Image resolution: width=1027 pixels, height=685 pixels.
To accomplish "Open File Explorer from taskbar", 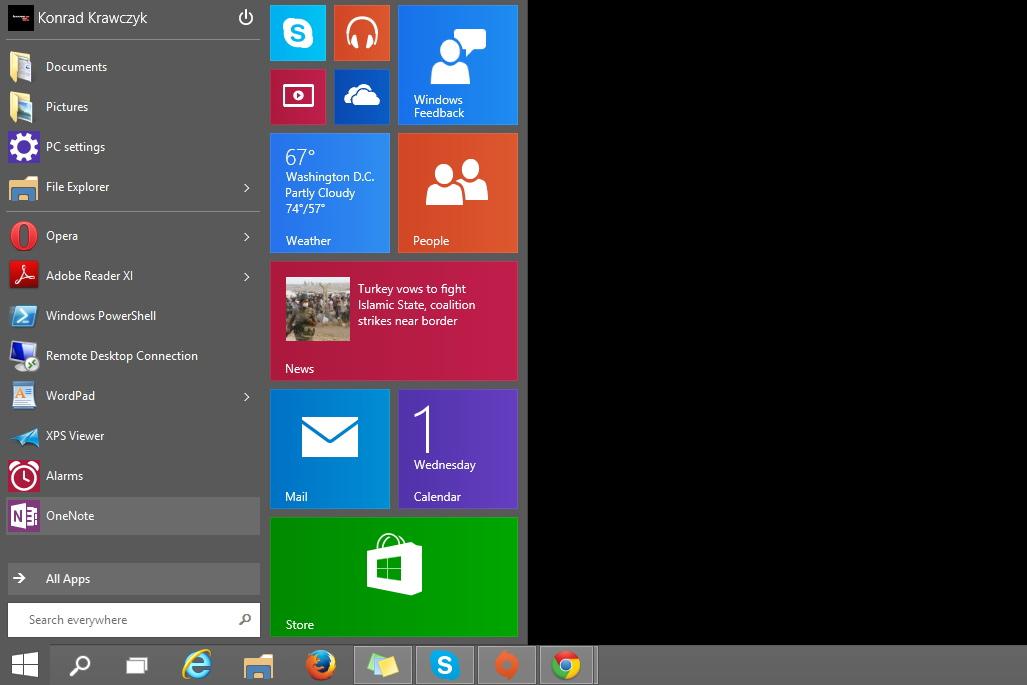I will tap(258, 665).
